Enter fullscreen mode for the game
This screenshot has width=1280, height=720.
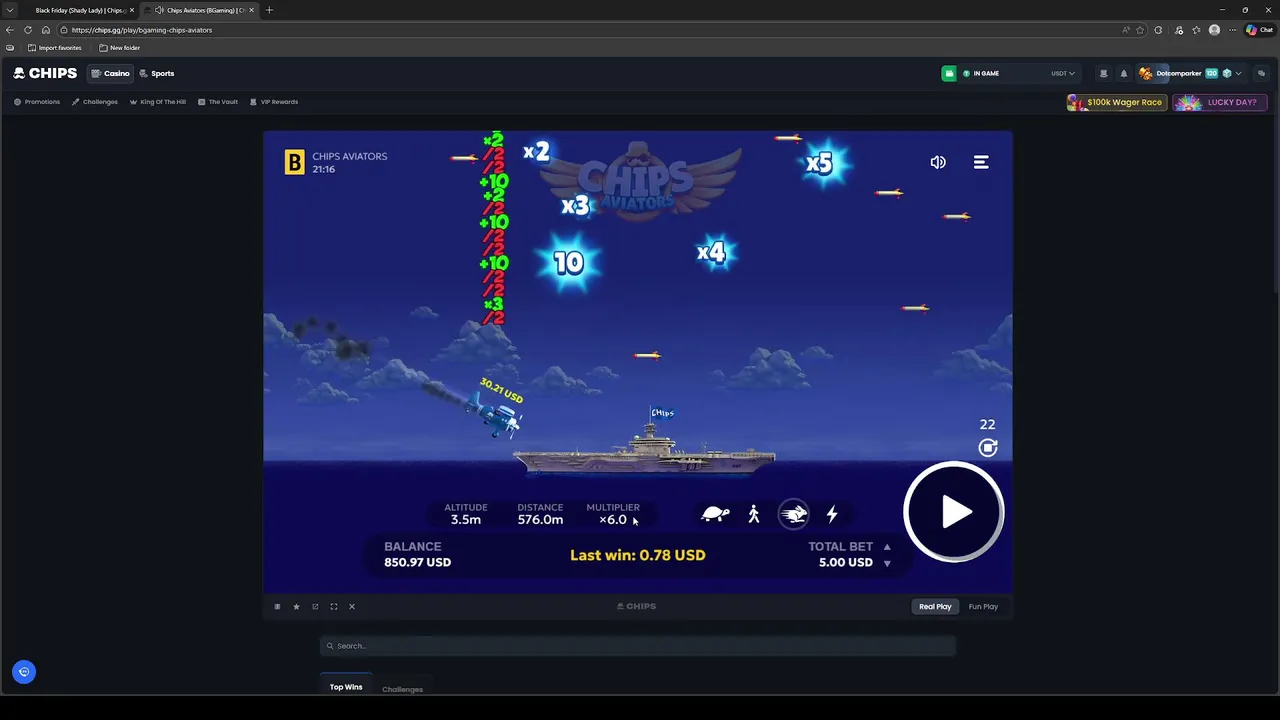(x=334, y=606)
